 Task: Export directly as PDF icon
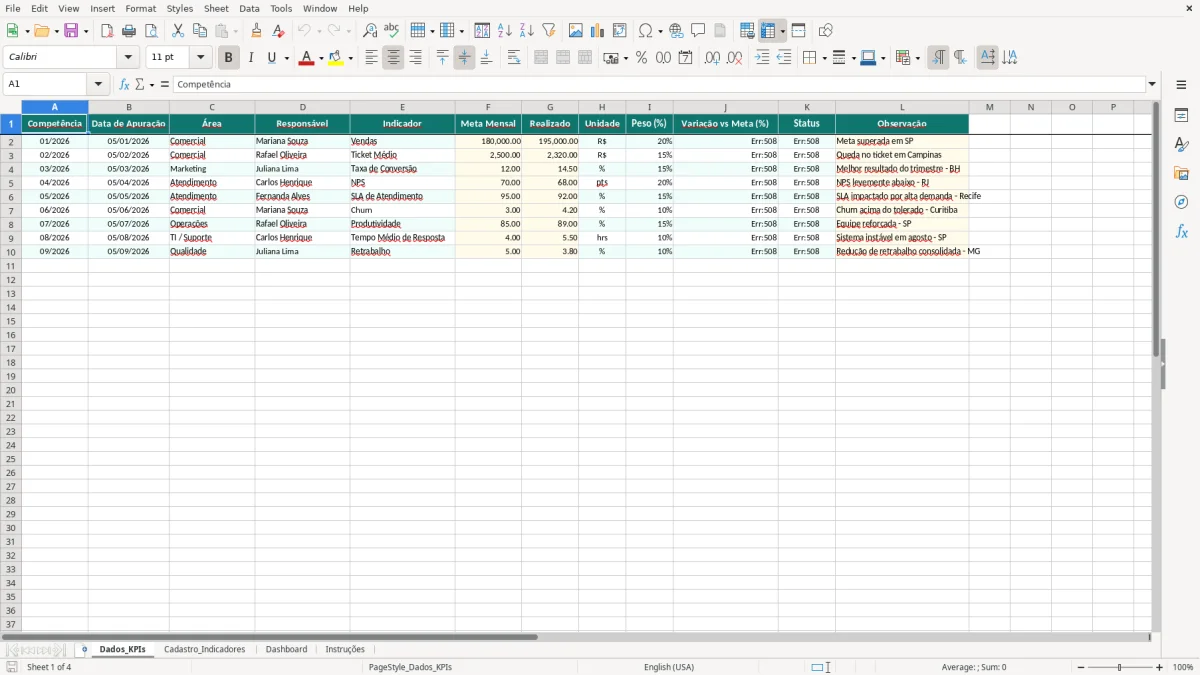(107, 31)
